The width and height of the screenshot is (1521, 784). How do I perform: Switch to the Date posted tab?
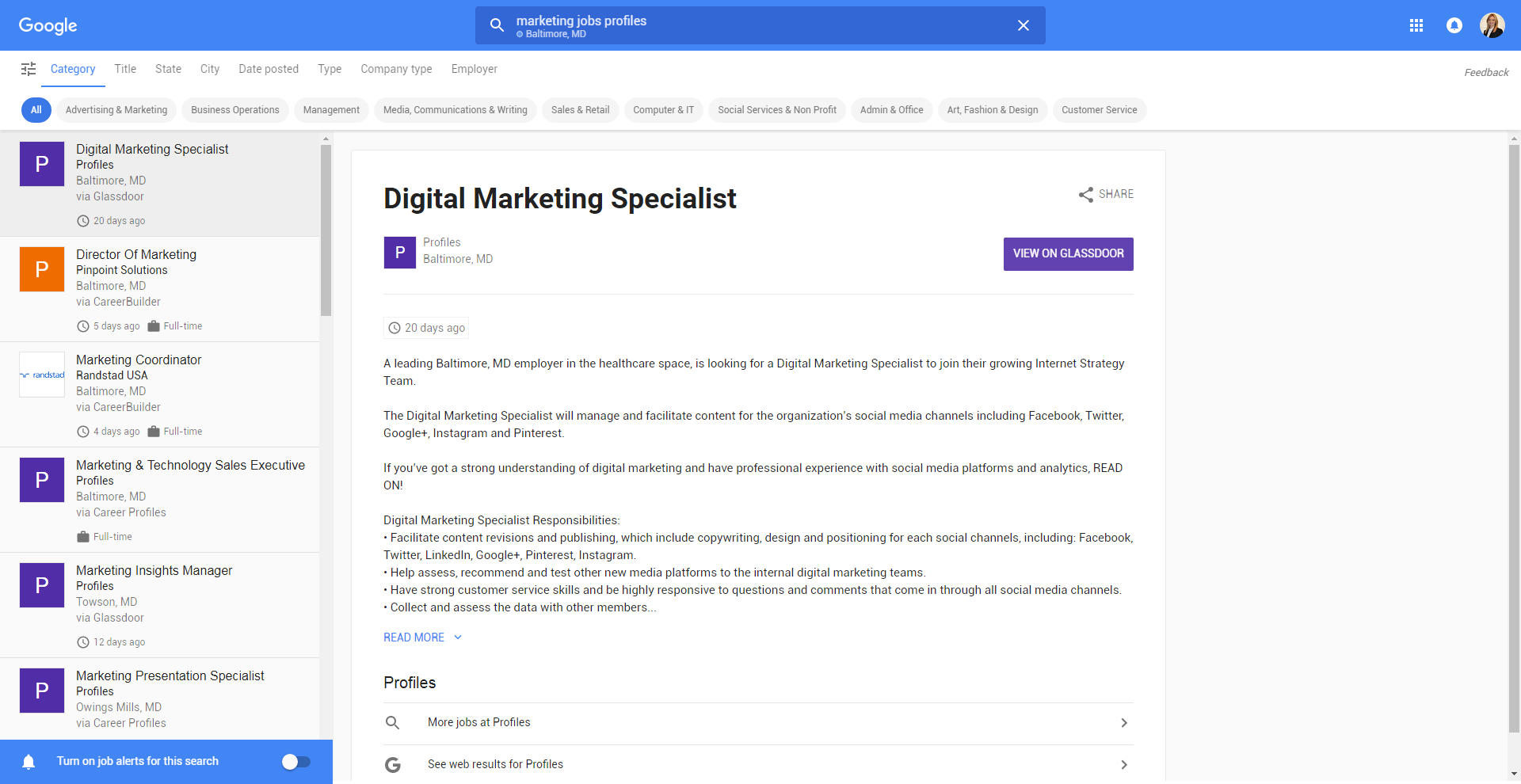pyautogui.click(x=269, y=70)
